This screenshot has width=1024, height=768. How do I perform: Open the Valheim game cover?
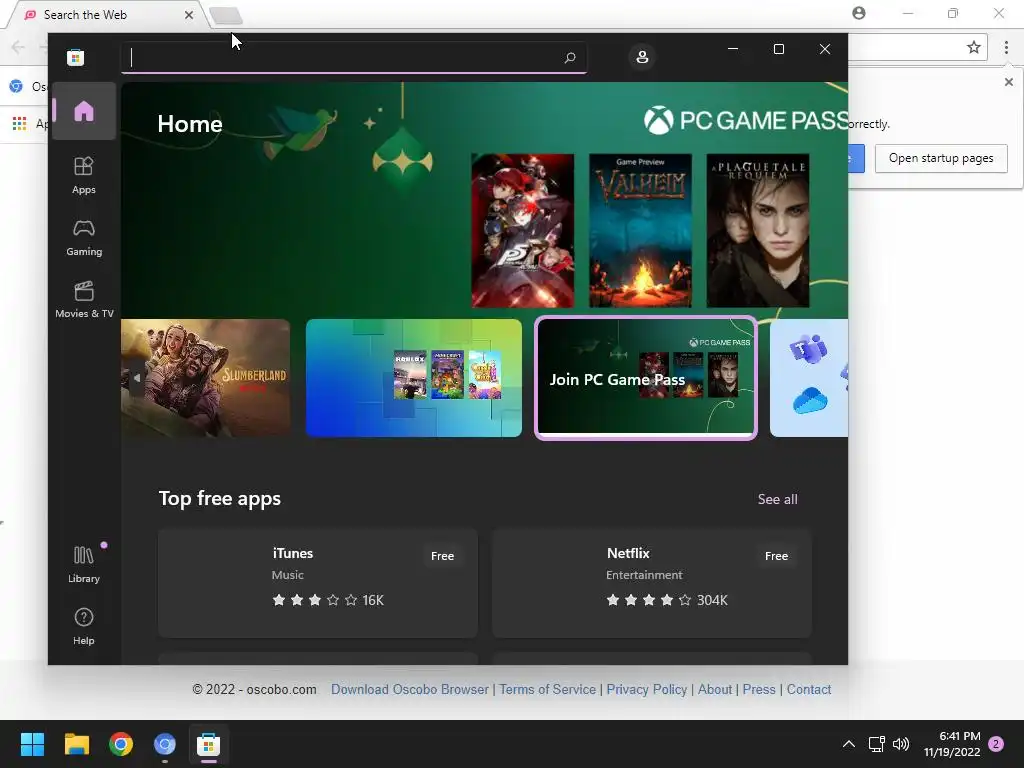[640, 231]
